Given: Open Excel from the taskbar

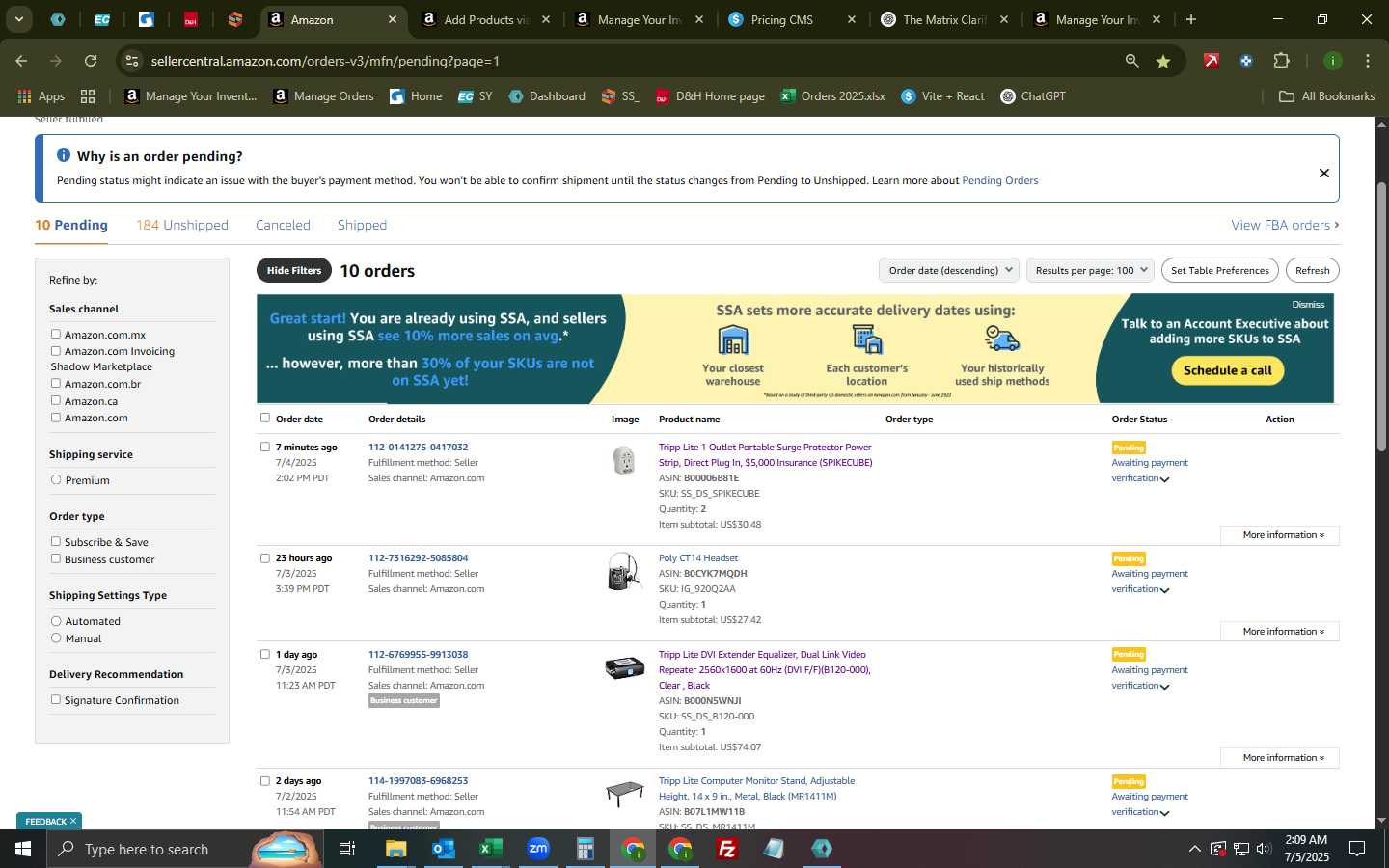Looking at the screenshot, I should (490, 849).
